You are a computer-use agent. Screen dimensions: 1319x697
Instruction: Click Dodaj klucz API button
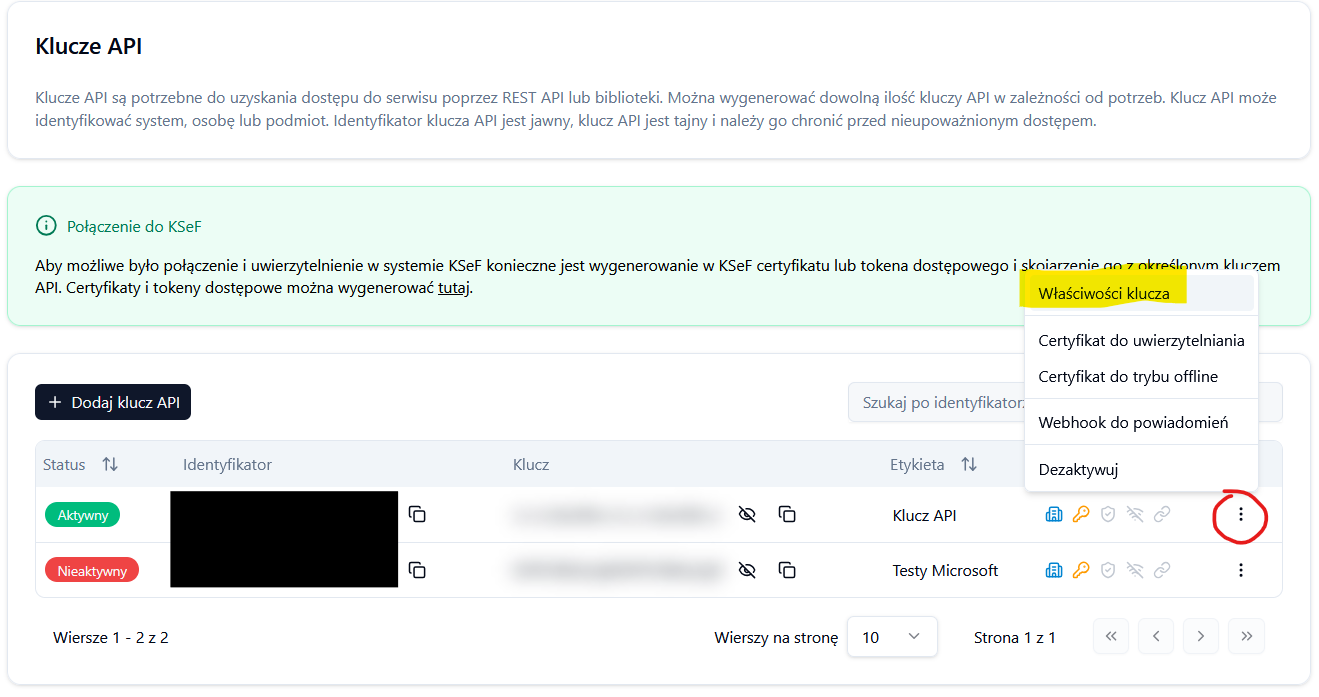(113, 402)
